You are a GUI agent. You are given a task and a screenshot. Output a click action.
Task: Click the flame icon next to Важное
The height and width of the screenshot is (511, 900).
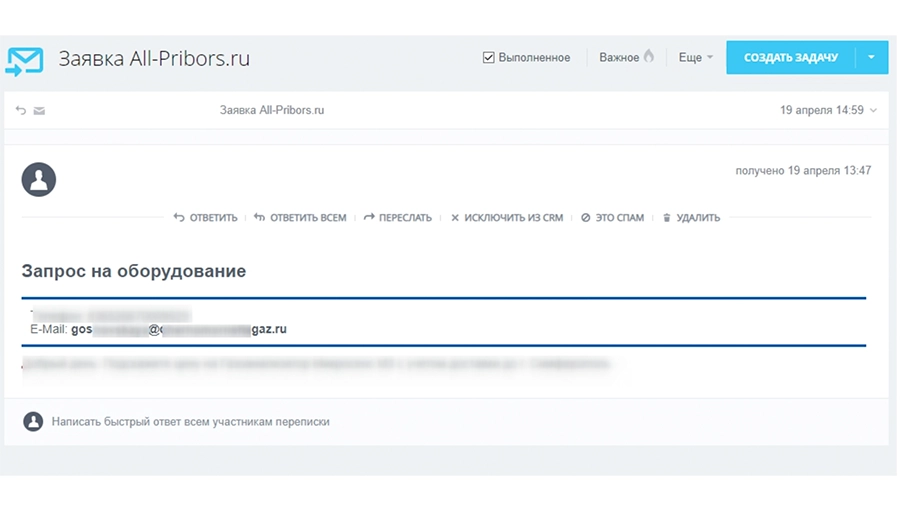pos(649,57)
